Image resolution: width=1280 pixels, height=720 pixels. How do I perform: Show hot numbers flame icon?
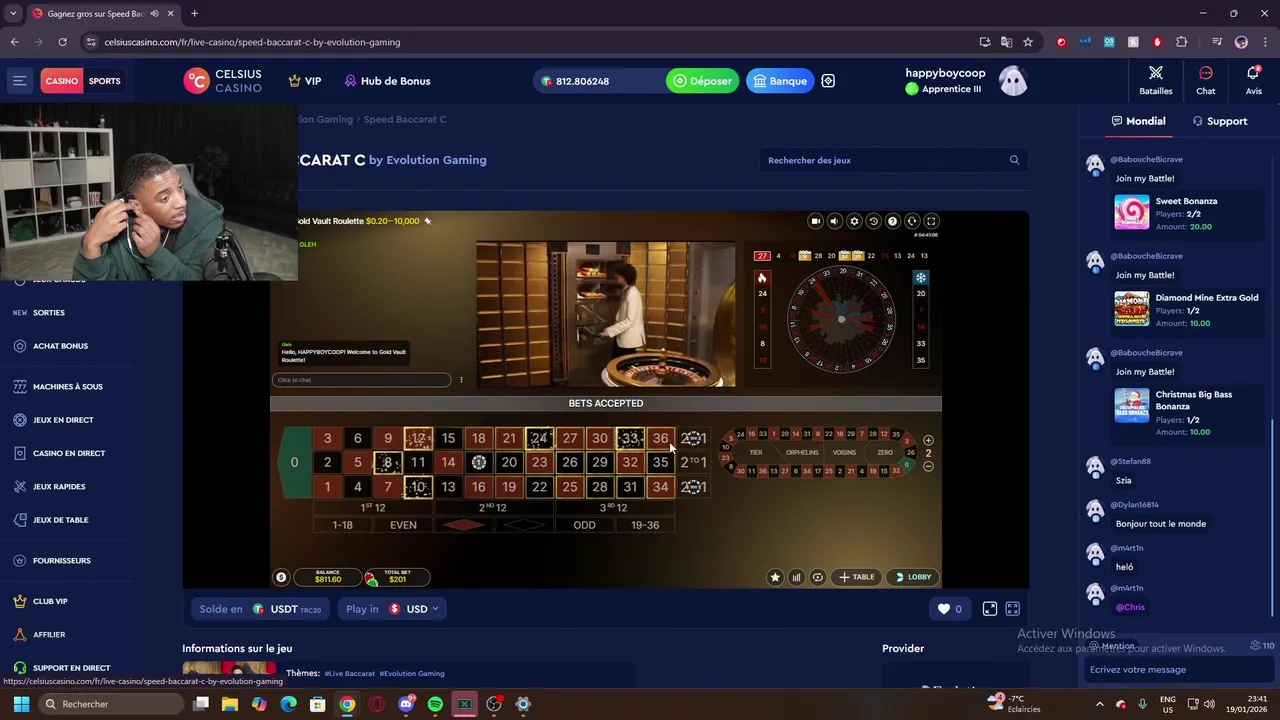(x=762, y=278)
